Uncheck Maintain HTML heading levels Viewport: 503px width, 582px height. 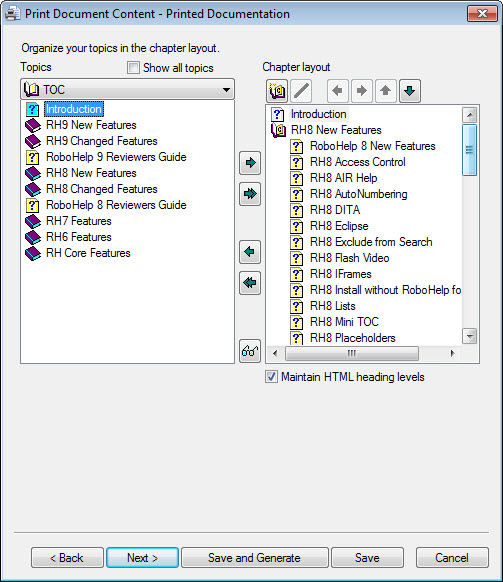point(271,377)
